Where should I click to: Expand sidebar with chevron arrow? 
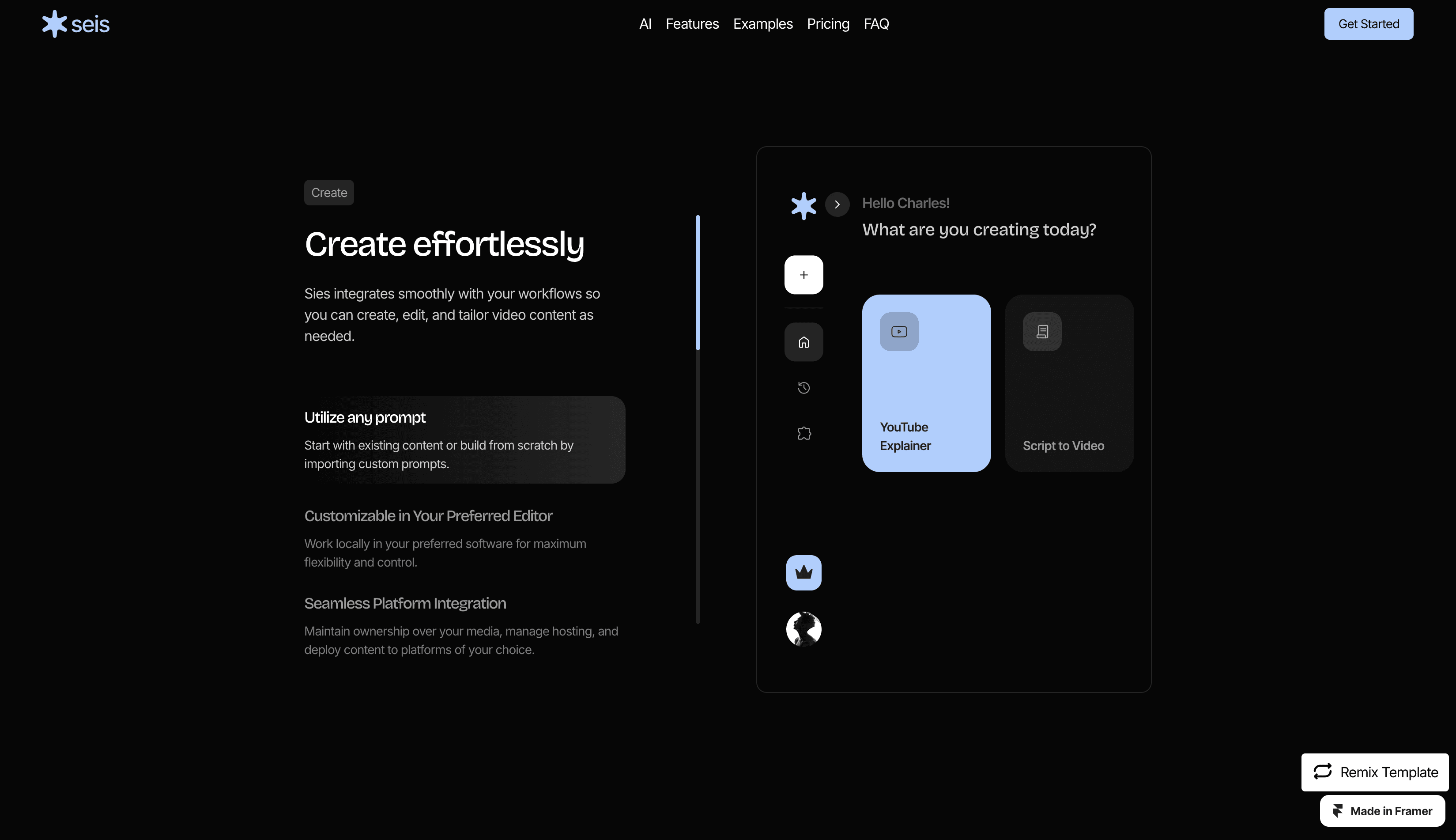[x=837, y=204]
